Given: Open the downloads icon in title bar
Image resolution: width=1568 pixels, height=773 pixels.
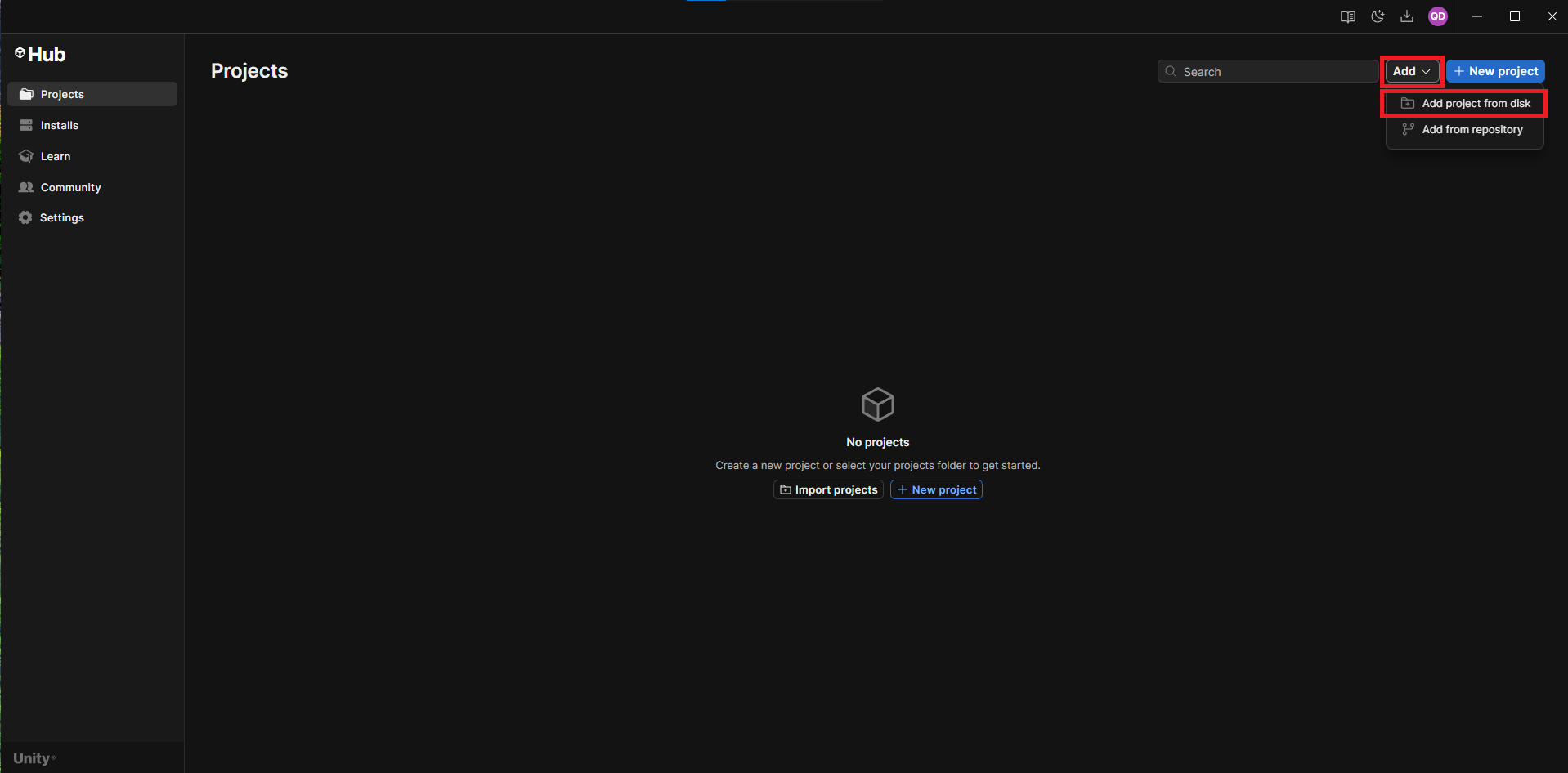Looking at the screenshot, I should tap(1407, 16).
